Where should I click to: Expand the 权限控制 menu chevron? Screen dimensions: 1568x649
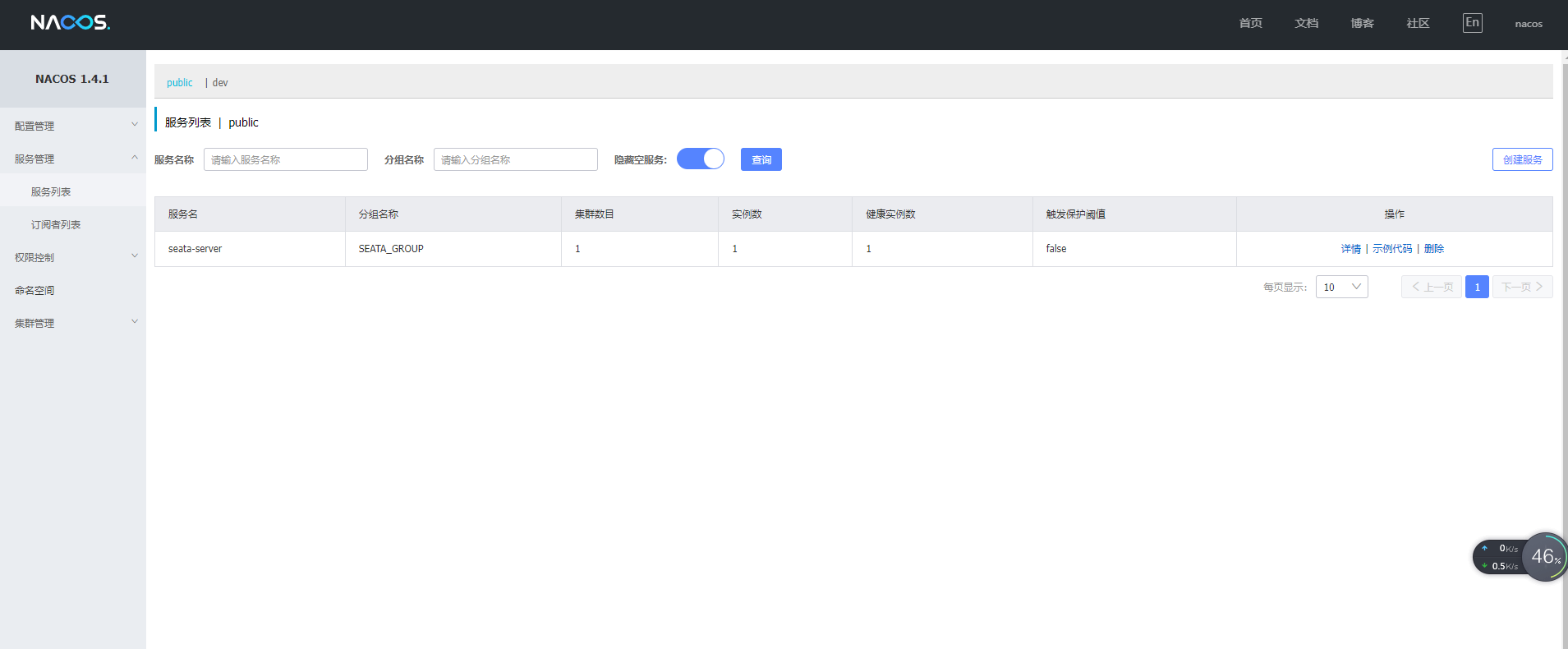pyautogui.click(x=135, y=256)
